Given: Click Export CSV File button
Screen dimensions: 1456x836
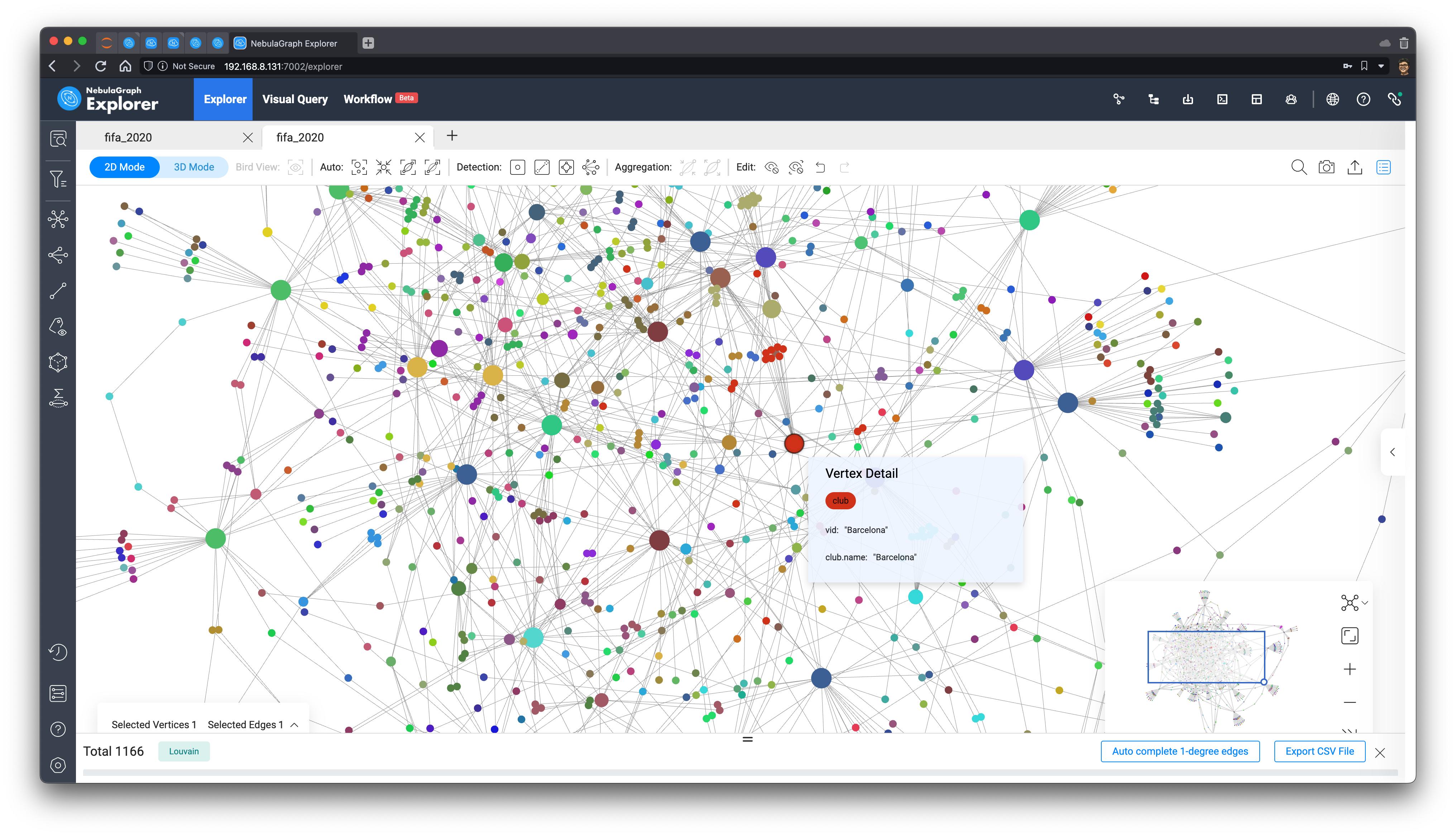Looking at the screenshot, I should tap(1319, 751).
